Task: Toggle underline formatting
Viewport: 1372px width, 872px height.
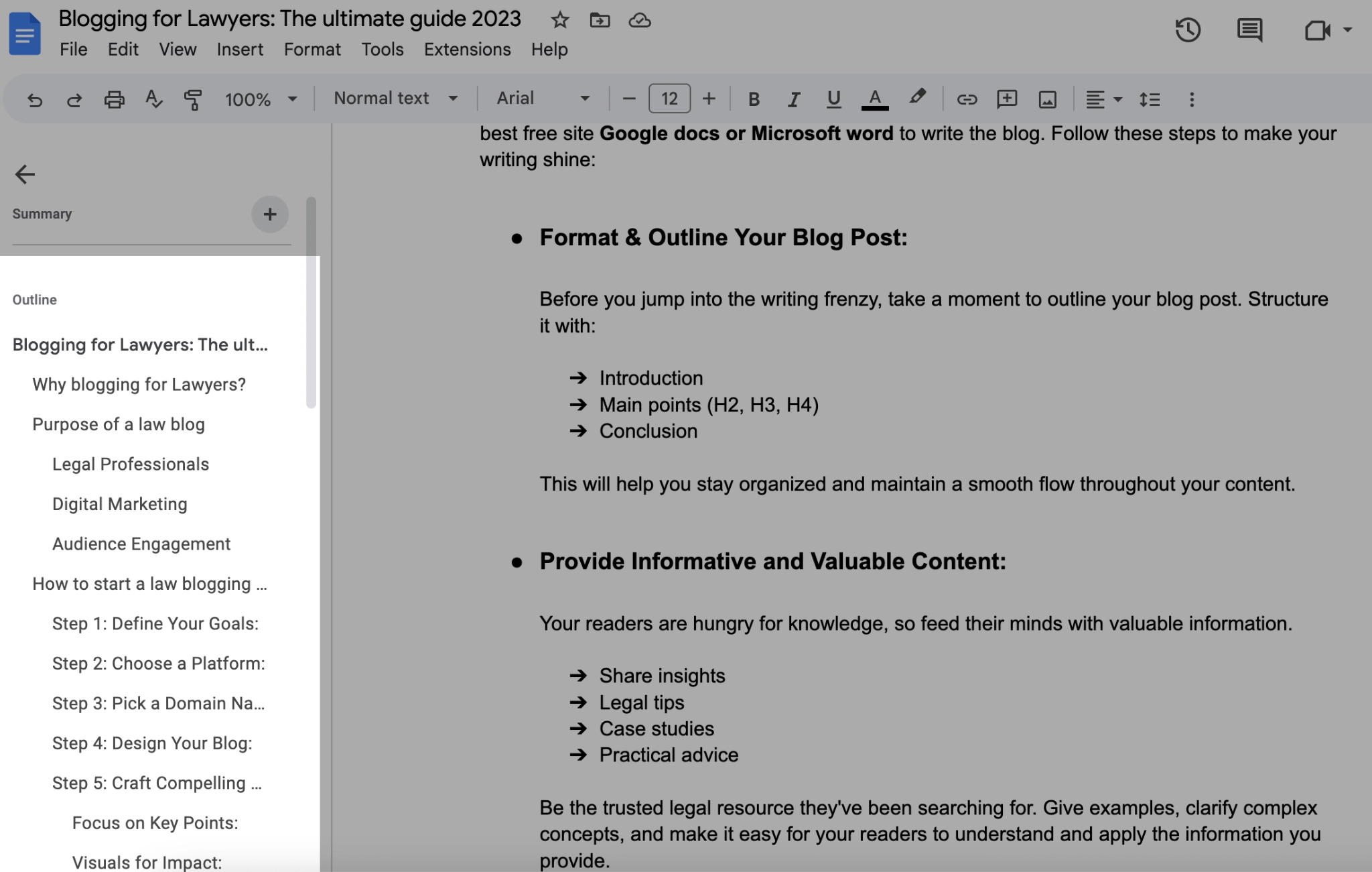Action: [x=833, y=99]
